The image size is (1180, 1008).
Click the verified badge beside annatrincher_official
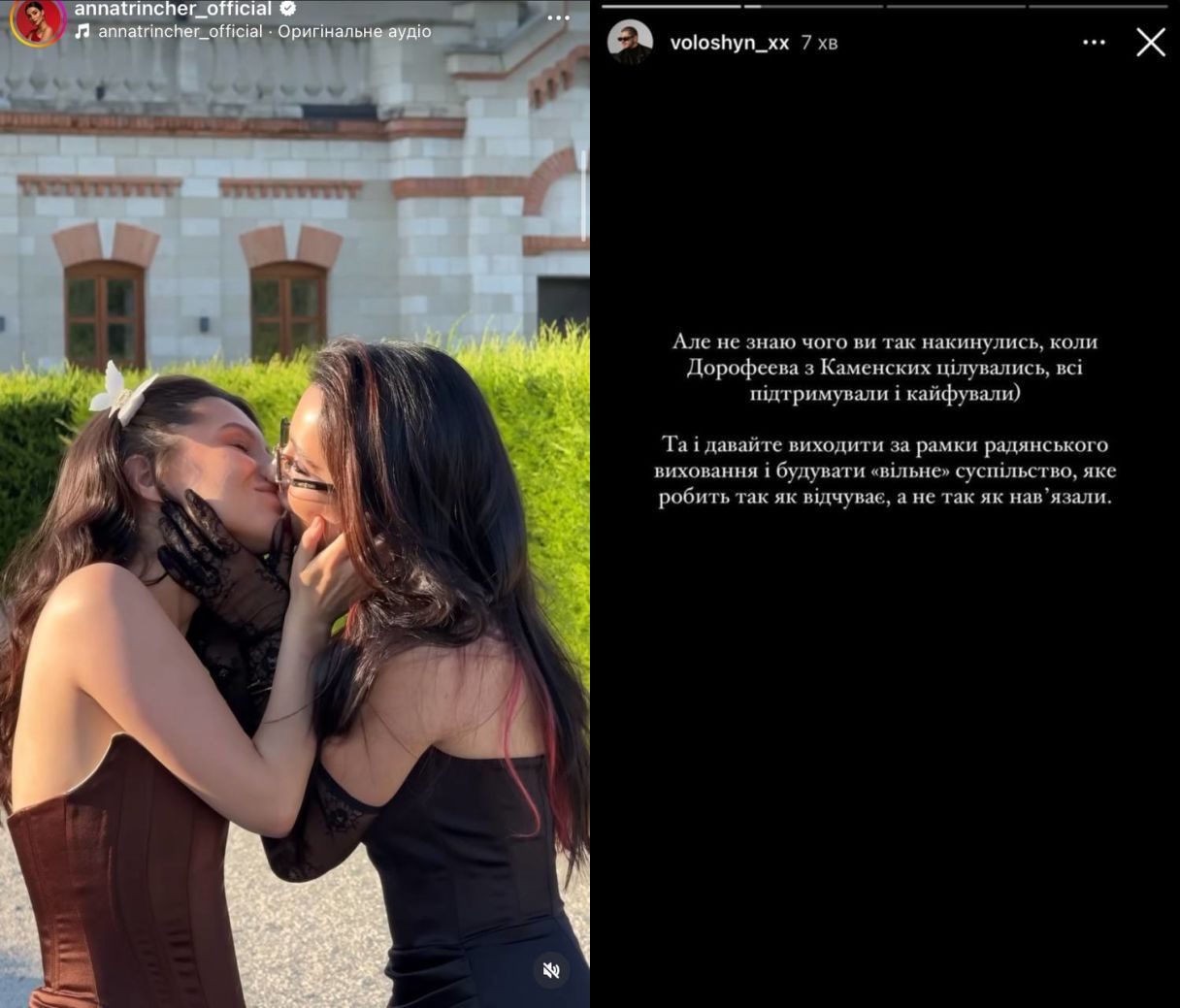click(287, 9)
